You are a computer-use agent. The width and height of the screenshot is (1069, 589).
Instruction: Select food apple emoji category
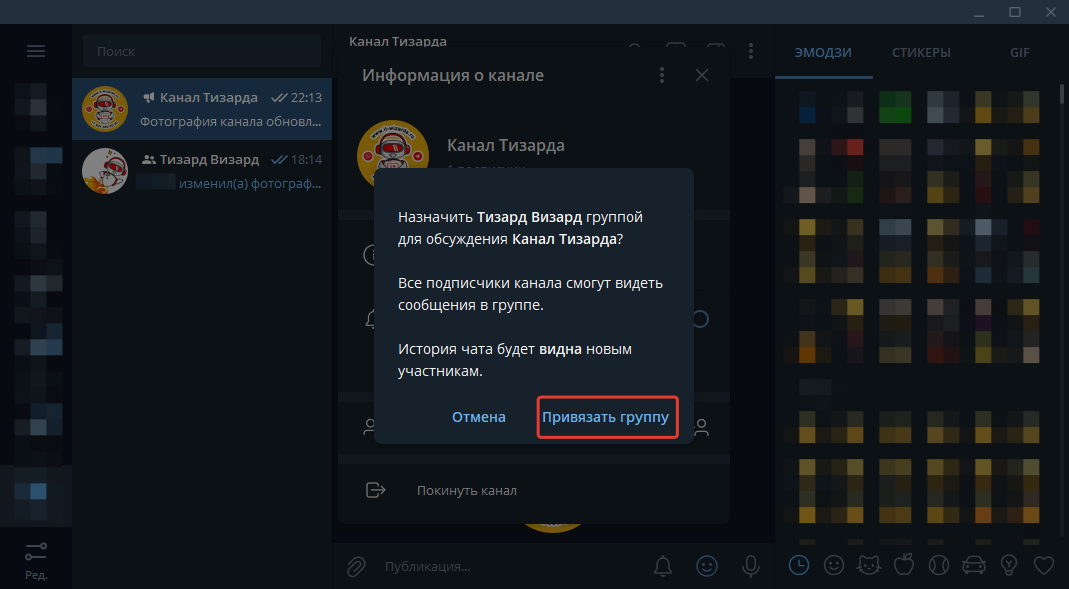click(903, 564)
